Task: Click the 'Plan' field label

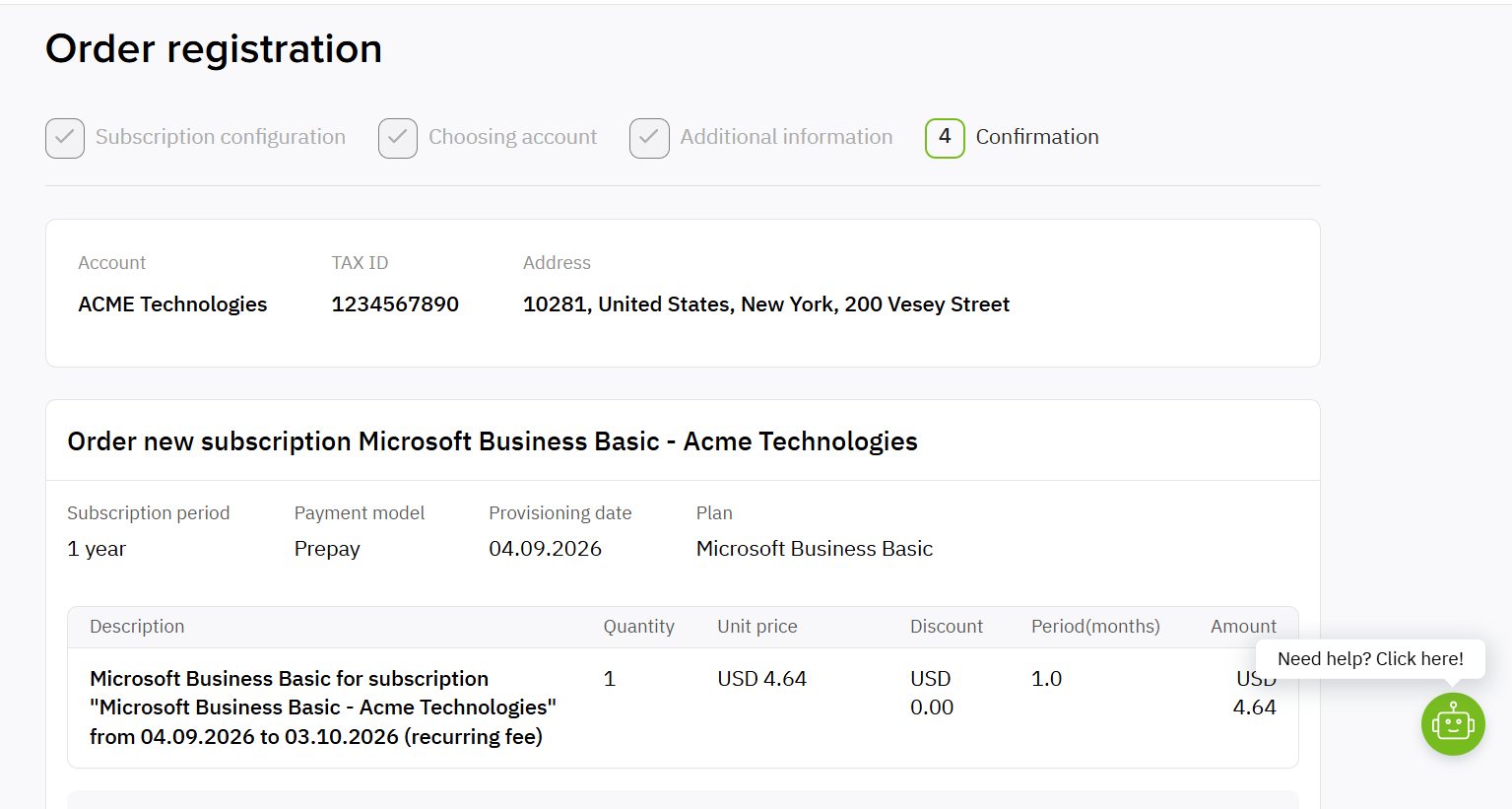Action: tap(714, 513)
